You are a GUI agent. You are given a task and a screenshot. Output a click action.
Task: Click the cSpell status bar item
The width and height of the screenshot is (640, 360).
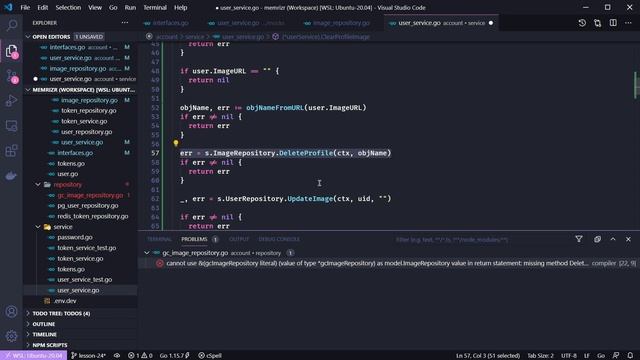210,356
